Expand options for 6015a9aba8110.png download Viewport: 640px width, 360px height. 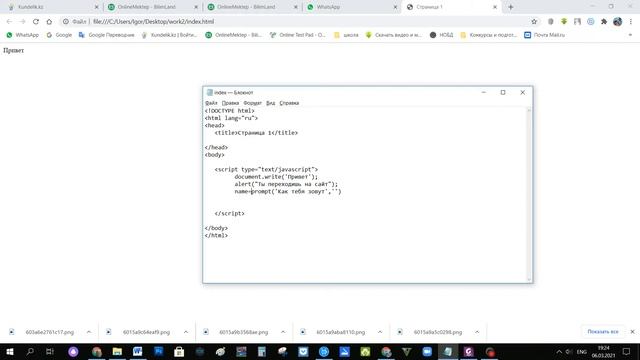(380, 332)
